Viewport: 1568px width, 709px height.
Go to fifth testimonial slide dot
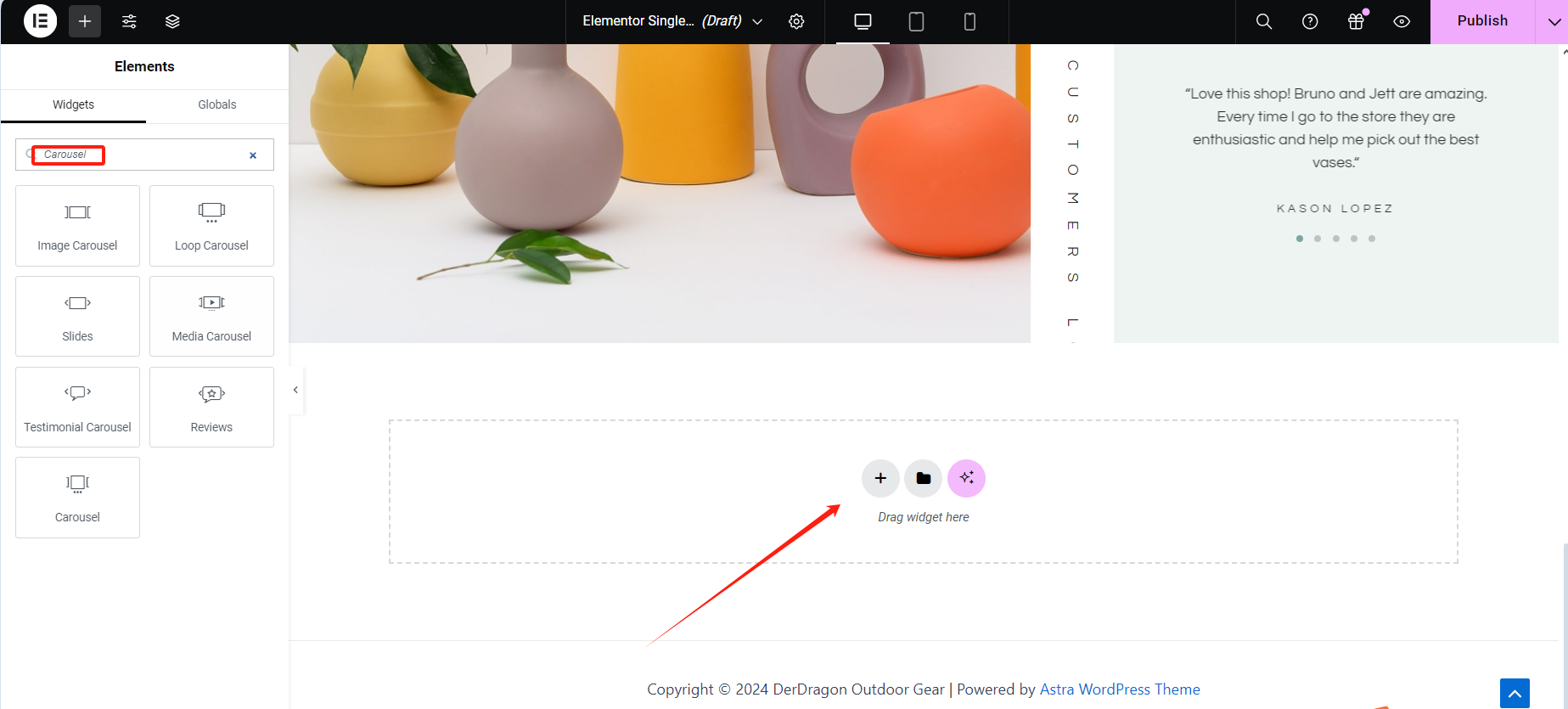coord(1372,239)
